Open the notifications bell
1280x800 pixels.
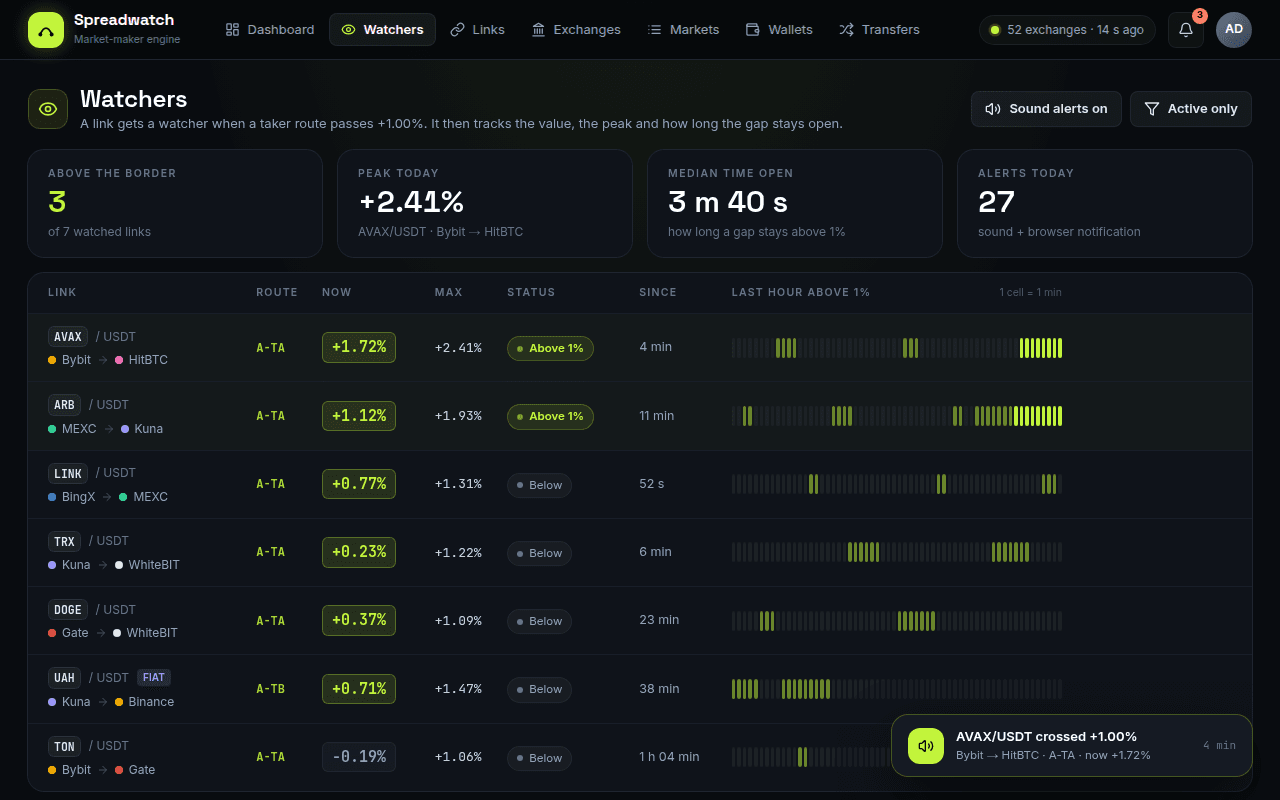(1186, 30)
